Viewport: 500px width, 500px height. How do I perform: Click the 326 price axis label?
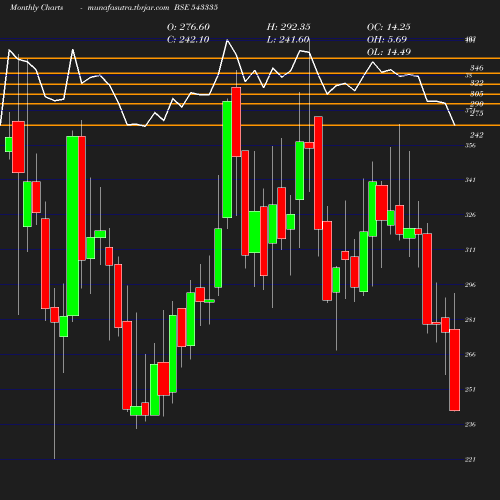[x=470, y=215]
